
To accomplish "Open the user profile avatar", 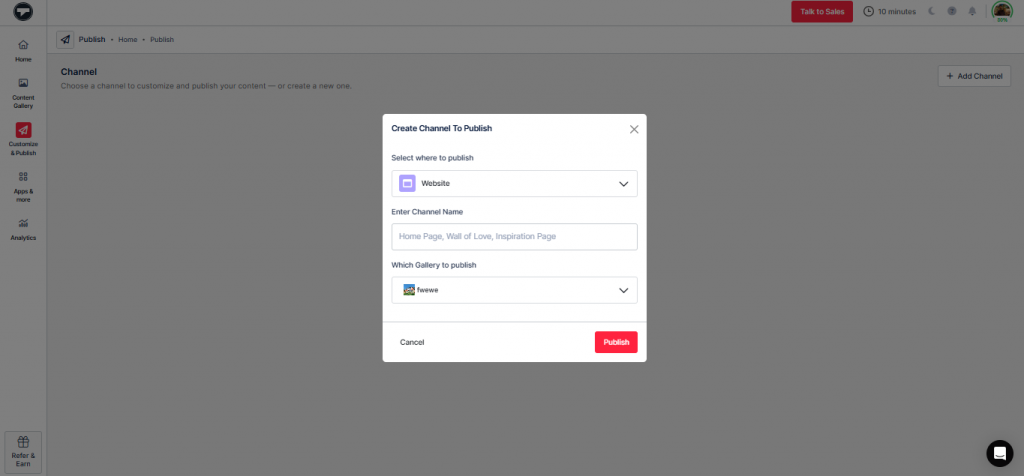I will click(x=1001, y=12).
